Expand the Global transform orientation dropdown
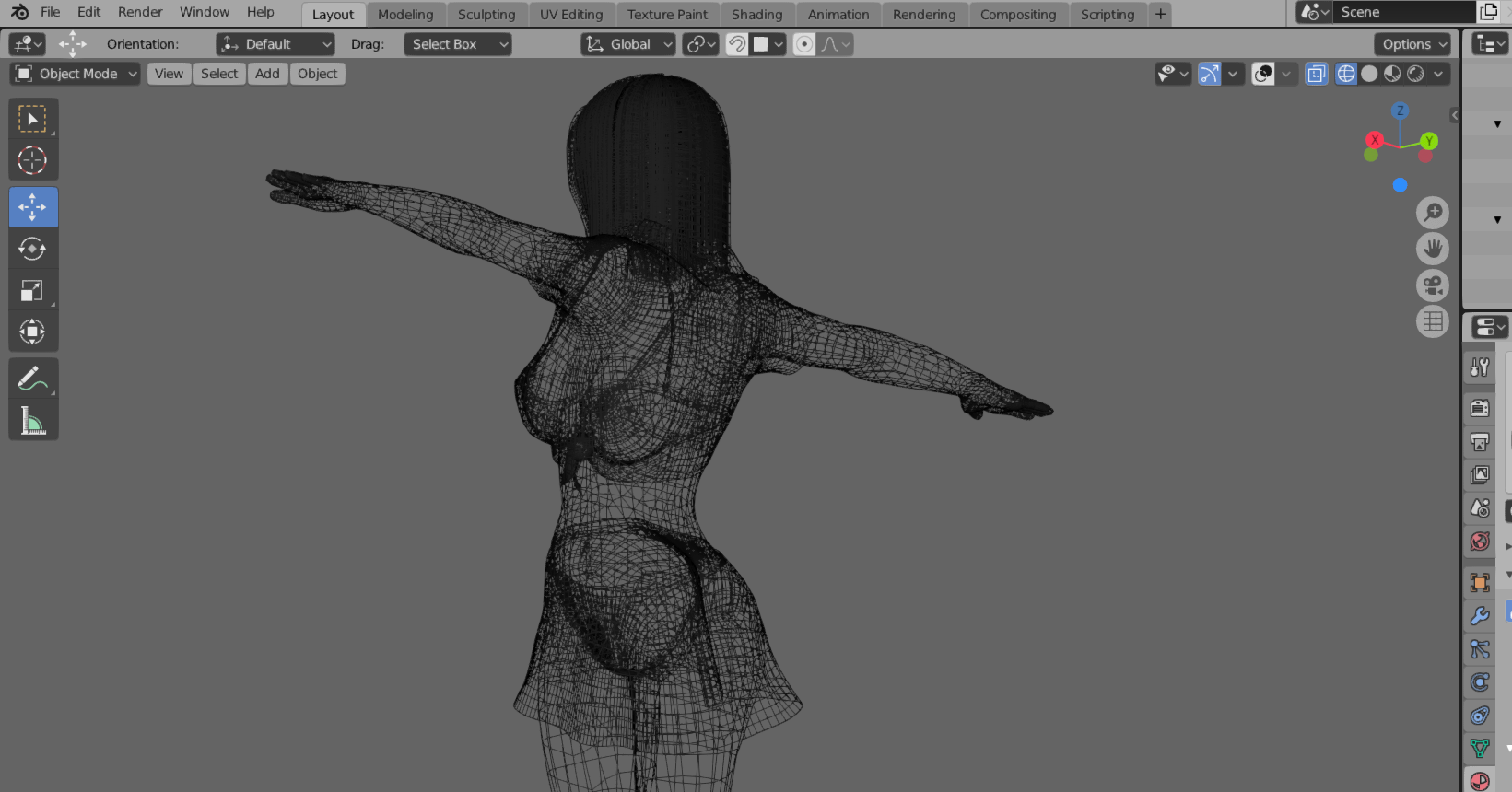1512x792 pixels. (629, 44)
